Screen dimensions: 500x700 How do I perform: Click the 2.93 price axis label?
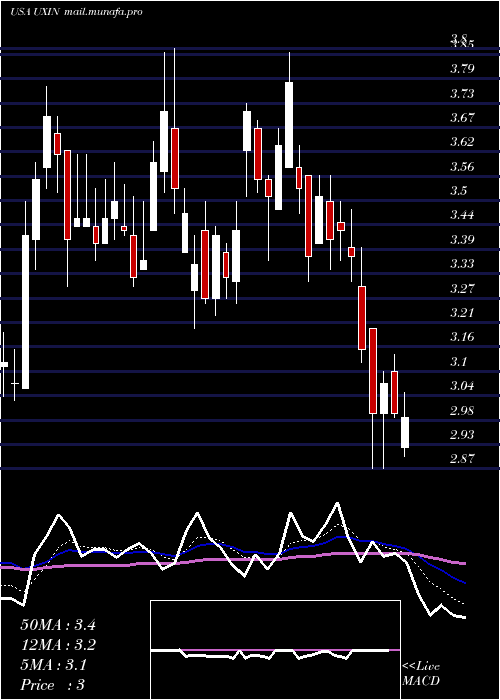coord(462,434)
